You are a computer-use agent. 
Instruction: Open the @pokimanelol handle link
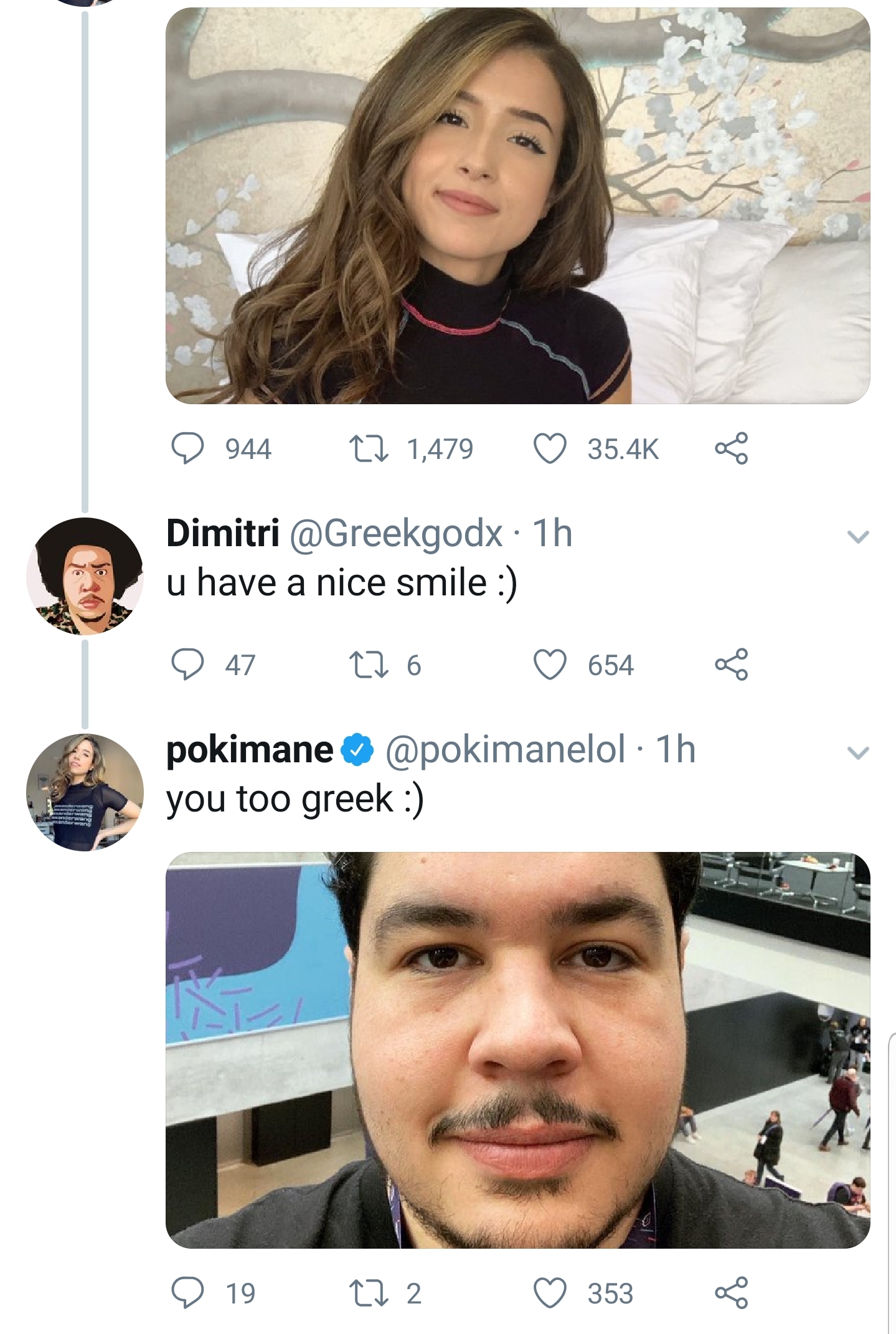505,749
